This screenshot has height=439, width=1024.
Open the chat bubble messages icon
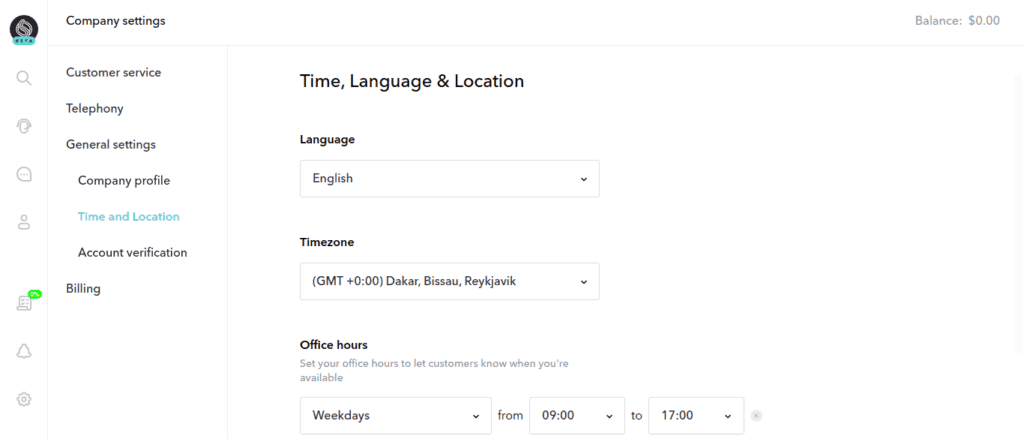pyautogui.click(x=24, y=174)
